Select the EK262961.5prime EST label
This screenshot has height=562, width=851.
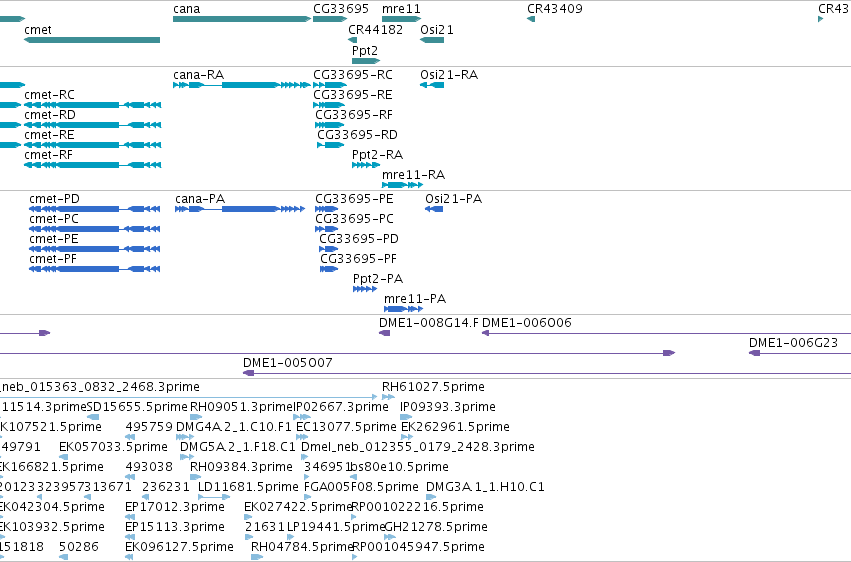[x=455, y=427]
